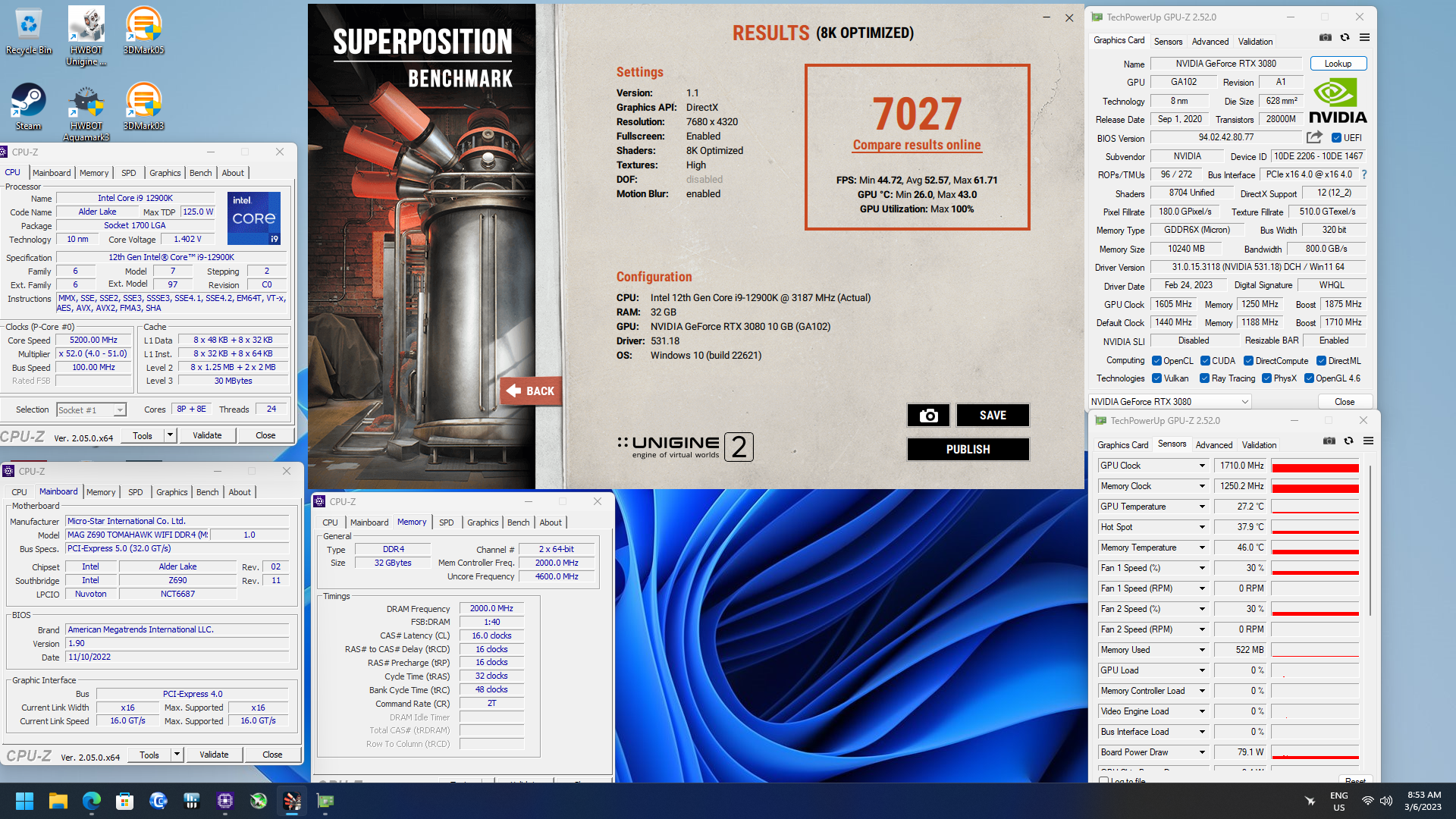Click the BIOS share/export icon in GPU-Z

1314,137
